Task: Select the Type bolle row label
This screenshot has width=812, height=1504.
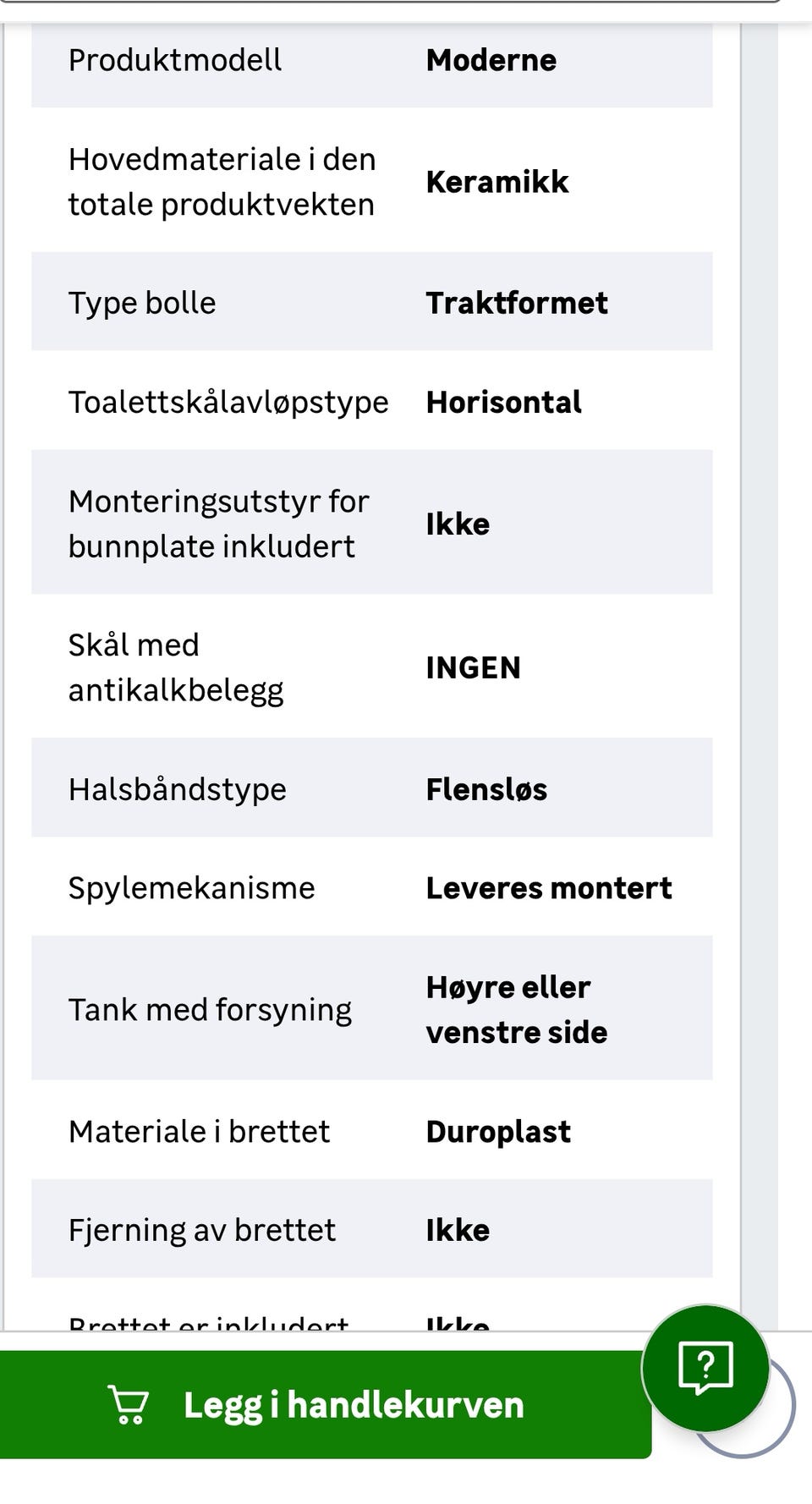Action: (x=142, y=303)
